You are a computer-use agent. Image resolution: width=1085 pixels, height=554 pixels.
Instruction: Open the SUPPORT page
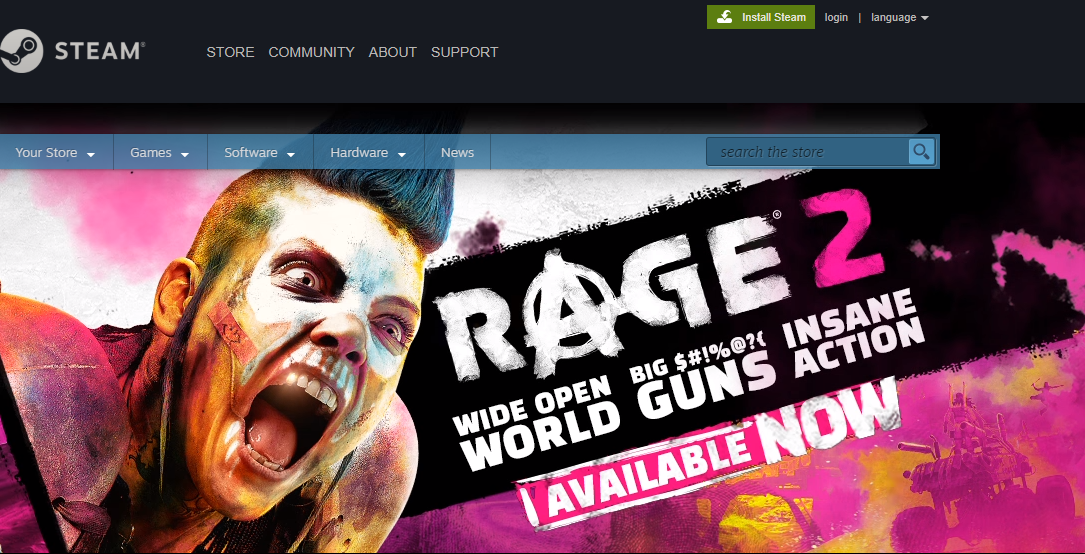tap(464, 52)
